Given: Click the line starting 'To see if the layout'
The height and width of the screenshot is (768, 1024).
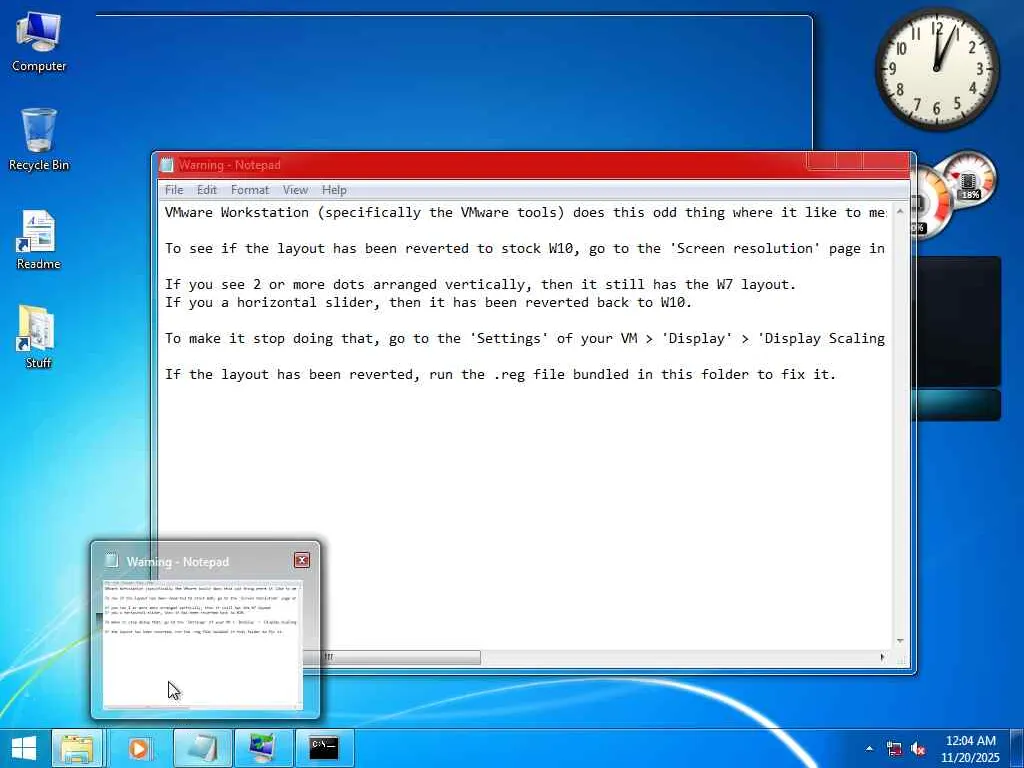Looking at the screenshot, I should coord(525,248).
